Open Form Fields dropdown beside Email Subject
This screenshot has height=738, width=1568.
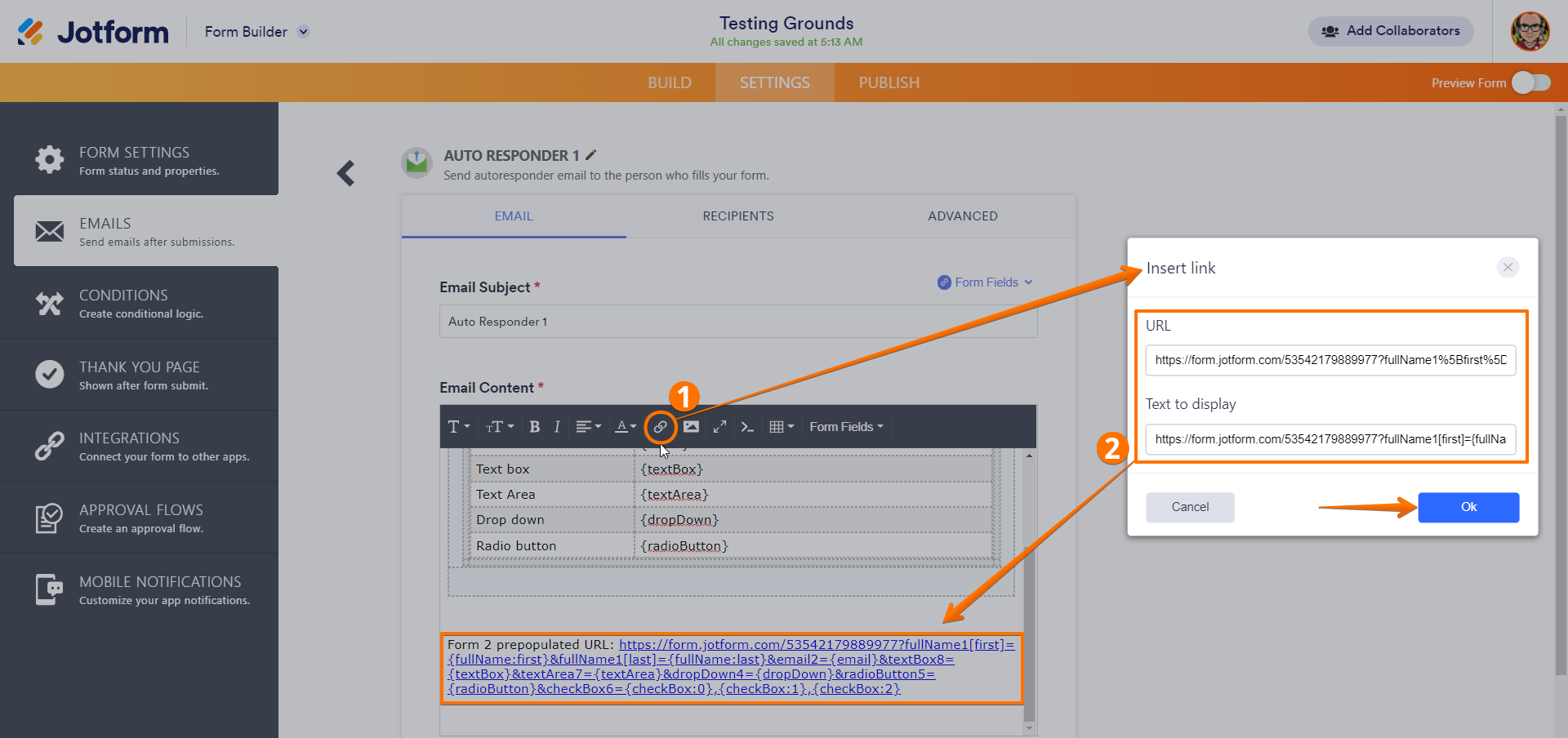986,282
